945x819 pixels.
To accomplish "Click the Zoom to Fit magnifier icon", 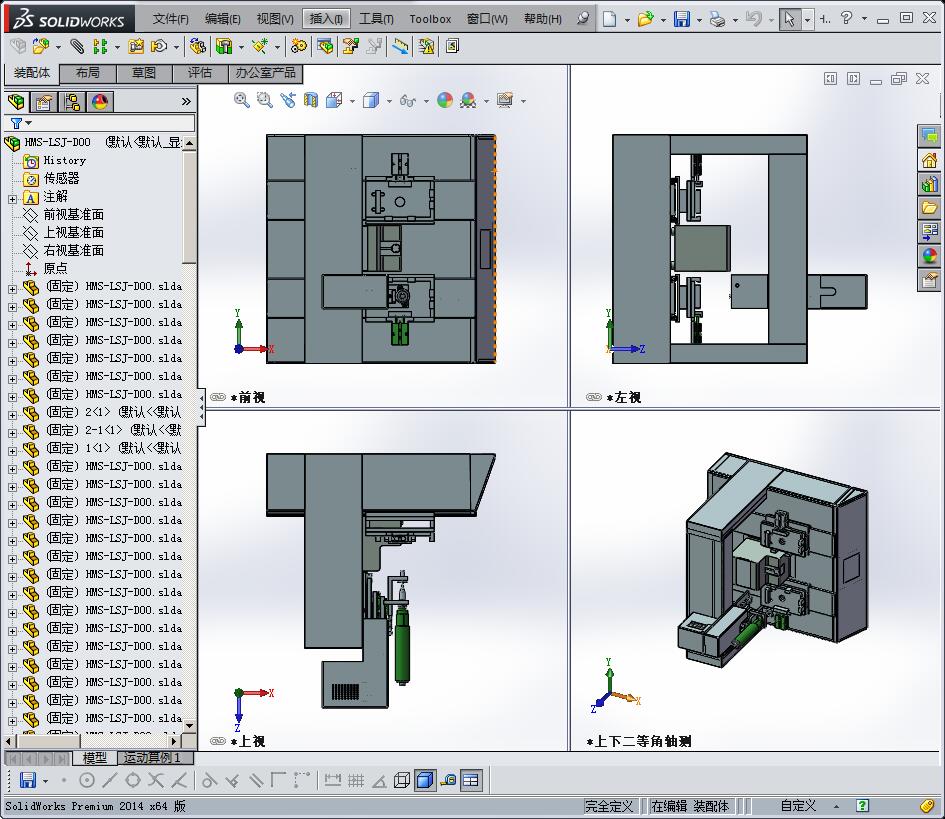I will point(241,99).
